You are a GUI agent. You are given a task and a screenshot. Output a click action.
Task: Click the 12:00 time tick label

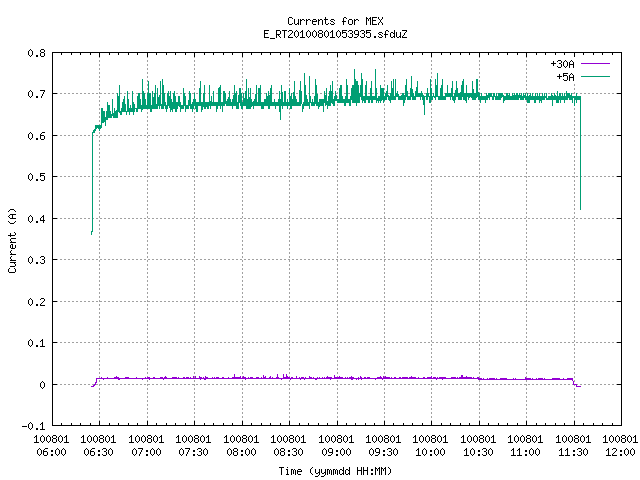coord(620,452)
